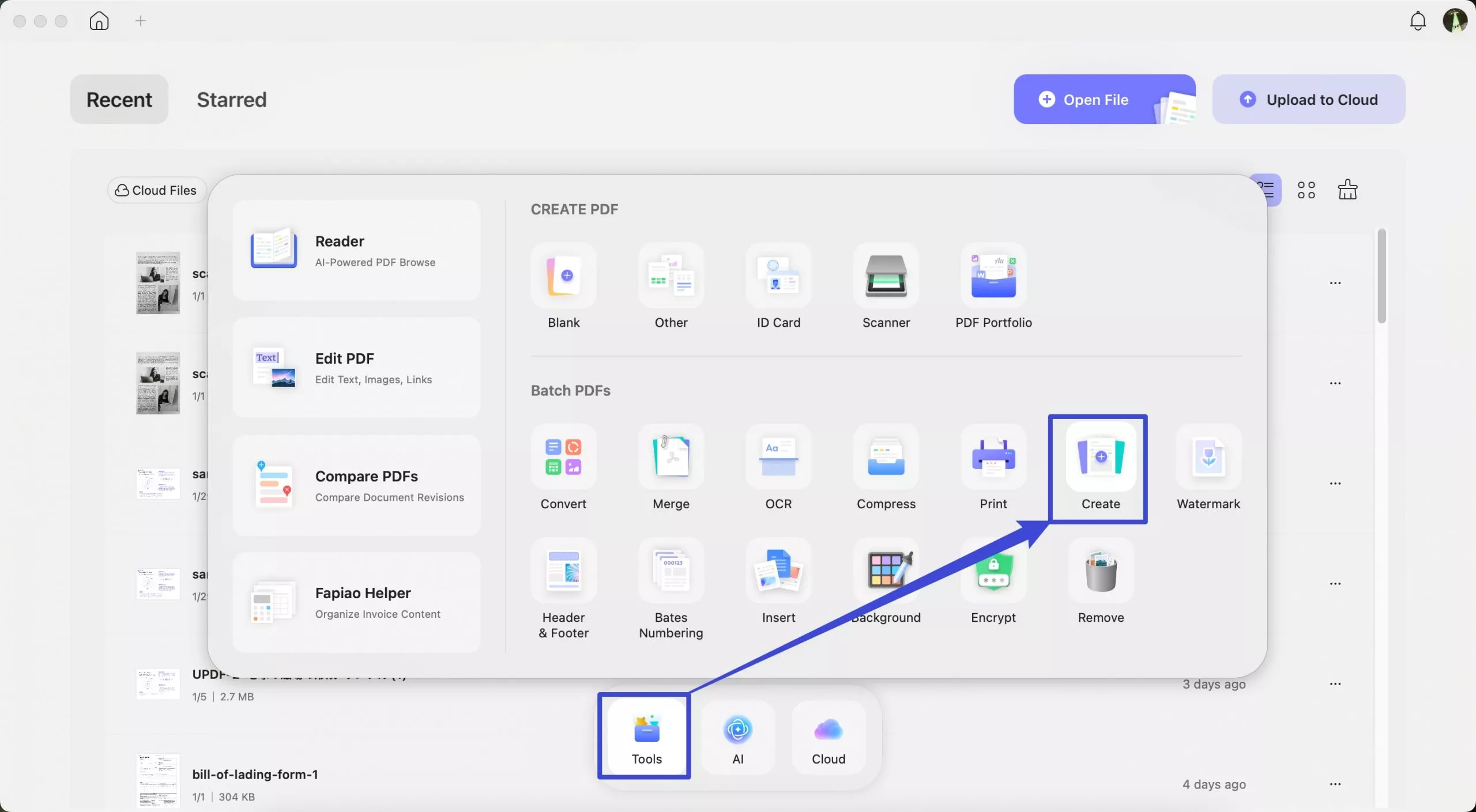Open the OCR batch tool
Image resolution: width=1476 pixels, height=812 pixels.
tap(778, 457)
